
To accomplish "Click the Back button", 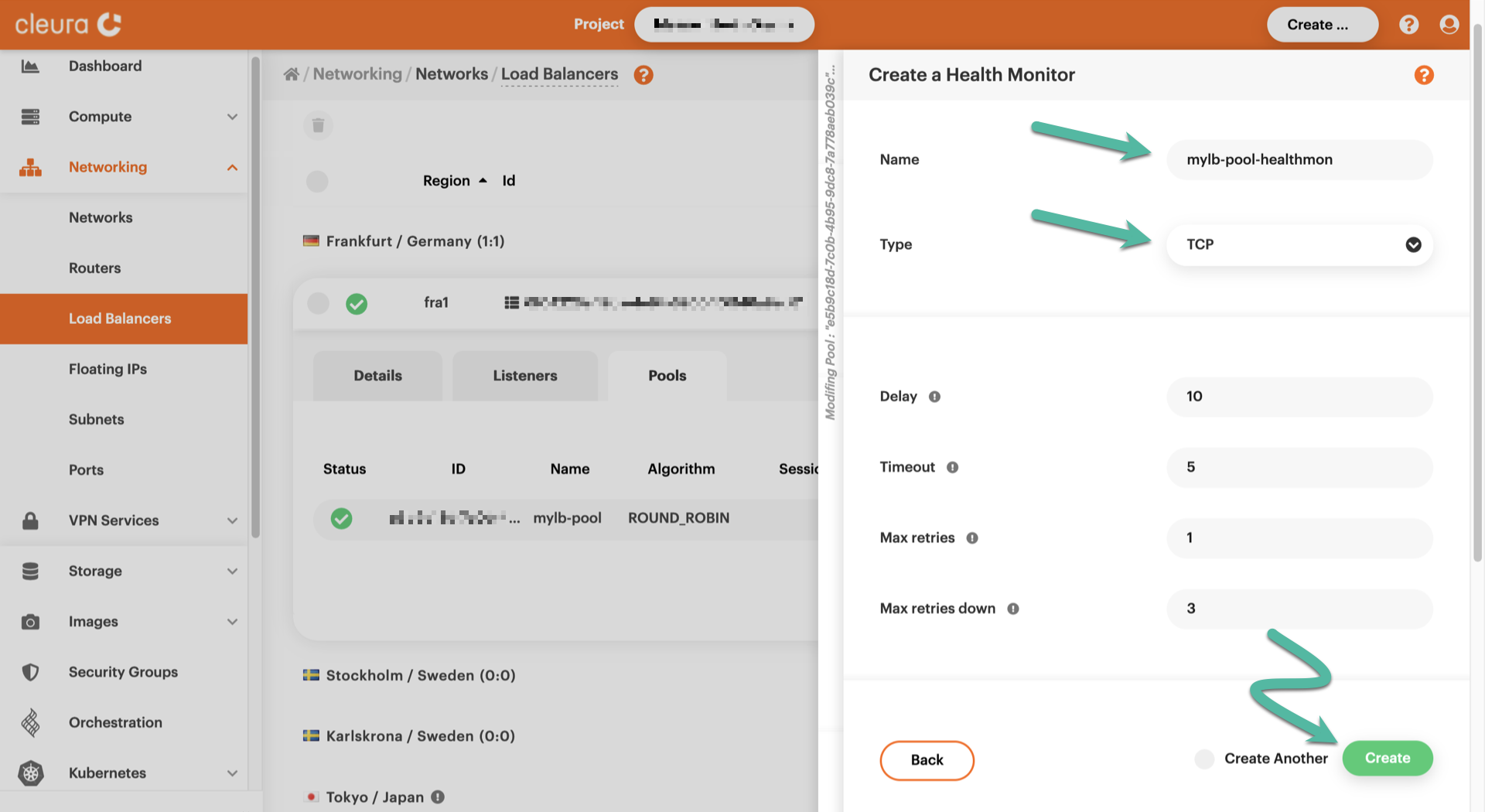I will point(927,760).
